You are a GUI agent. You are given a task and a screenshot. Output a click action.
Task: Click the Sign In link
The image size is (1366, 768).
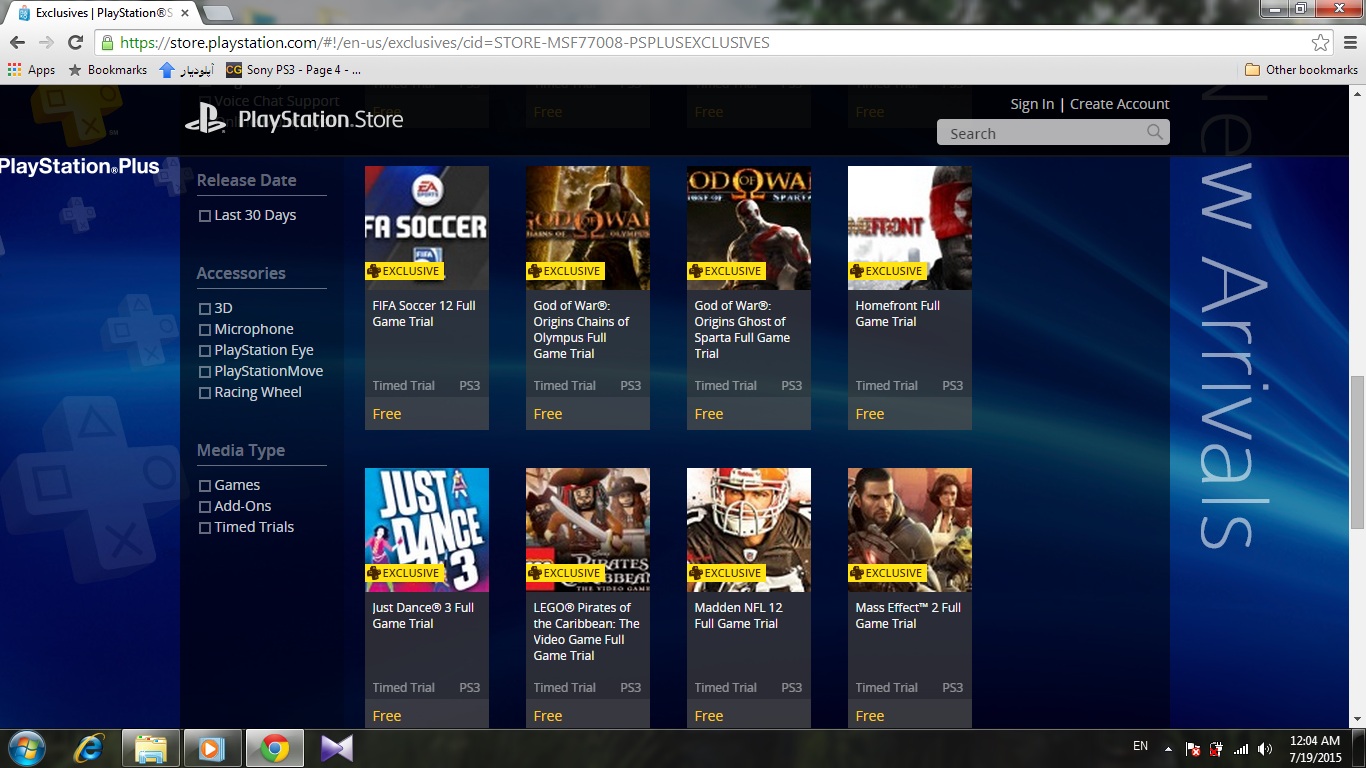[x=1031, y=104]
